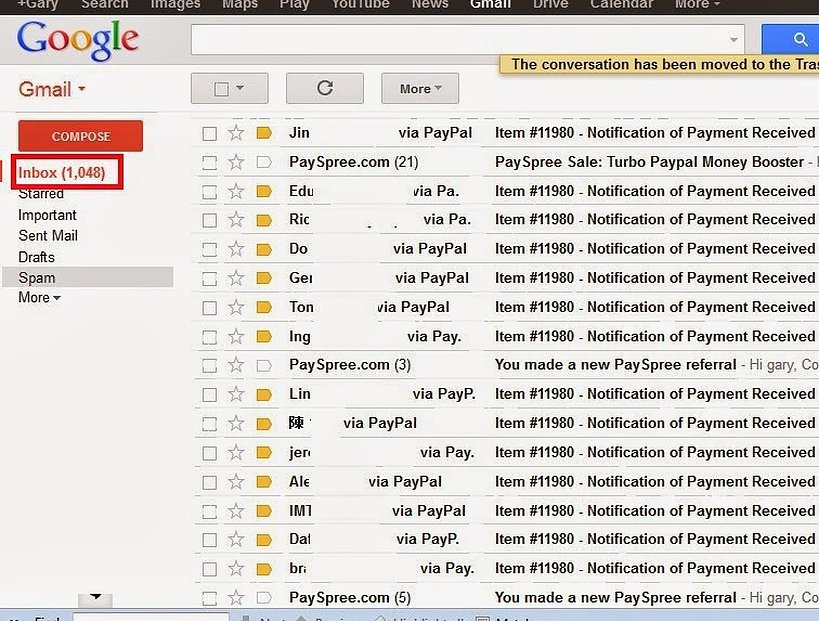Tick checkbox for PaySpree.com (5) email
The height and width of the screenshot is (621, 819).
(209, 599)
